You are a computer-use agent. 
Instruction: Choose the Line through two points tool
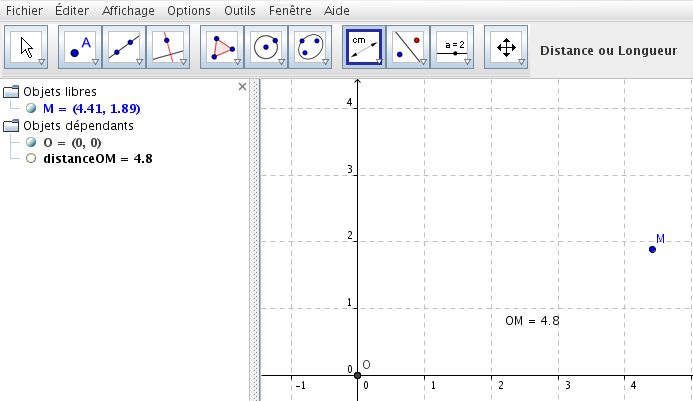click(x=124, y=47)
